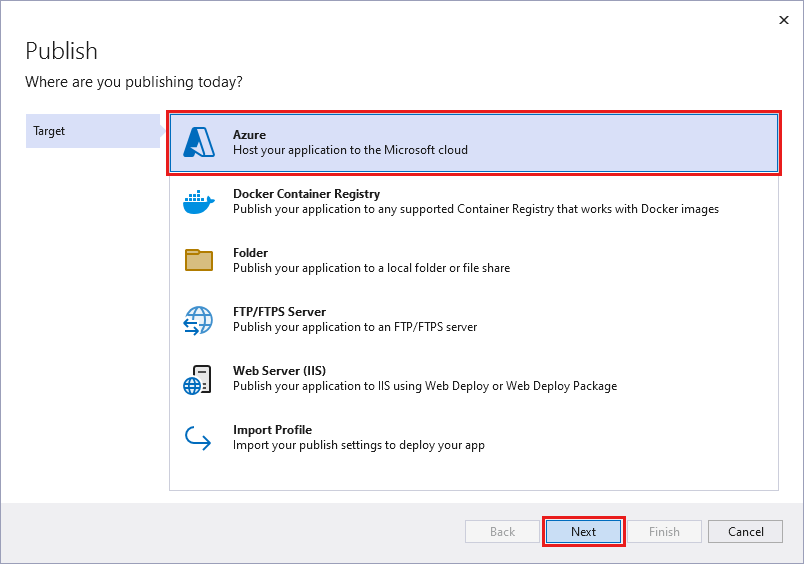Choose the Azure target title
804x564 pixels.
click(249, 135)
